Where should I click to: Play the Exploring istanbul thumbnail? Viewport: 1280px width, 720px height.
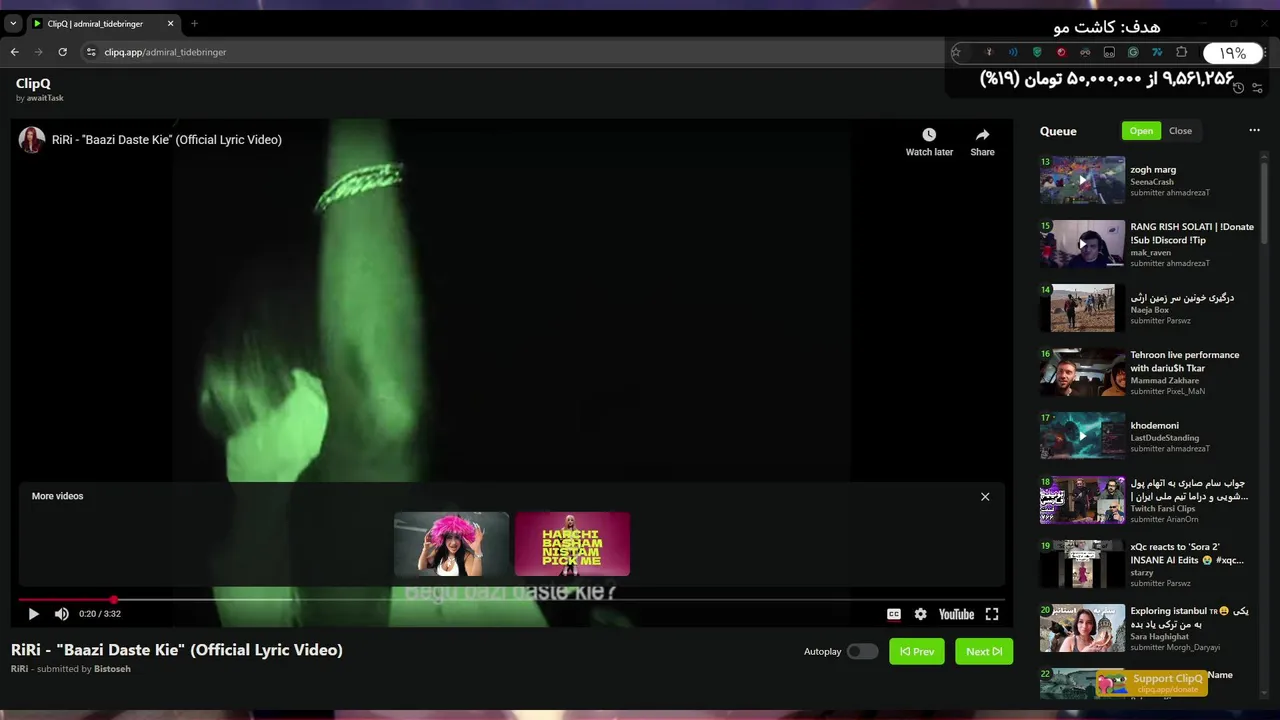1082,628
